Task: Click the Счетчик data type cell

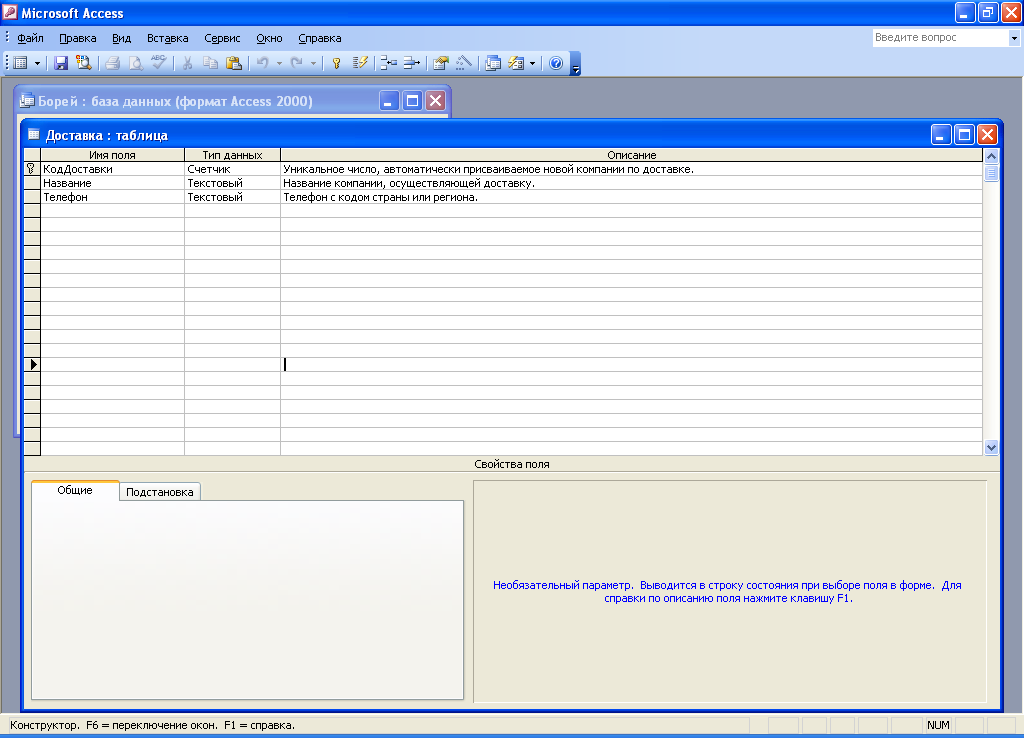Action: point(232,169)
